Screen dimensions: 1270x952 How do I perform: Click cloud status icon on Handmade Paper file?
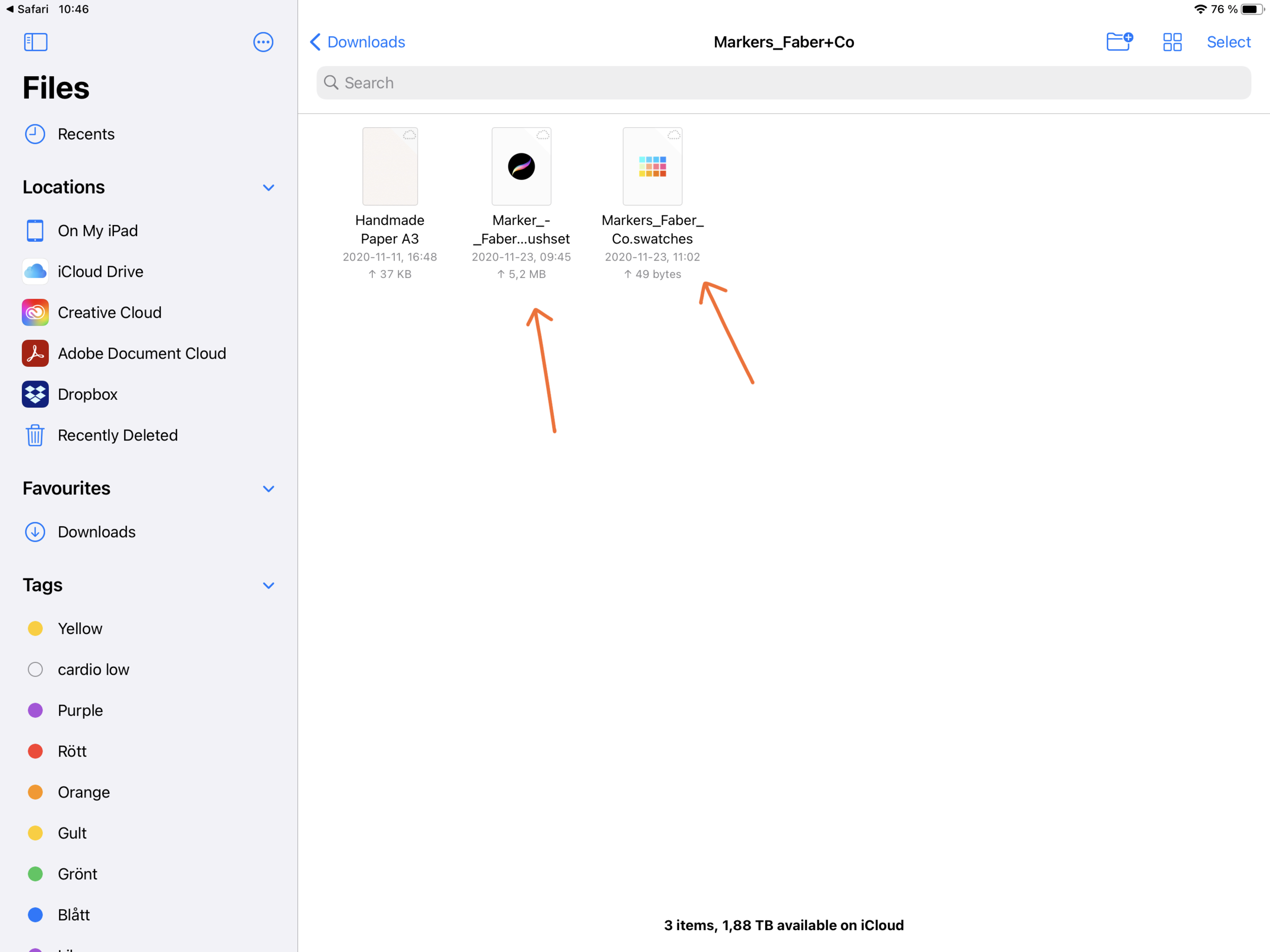point(409,135)
